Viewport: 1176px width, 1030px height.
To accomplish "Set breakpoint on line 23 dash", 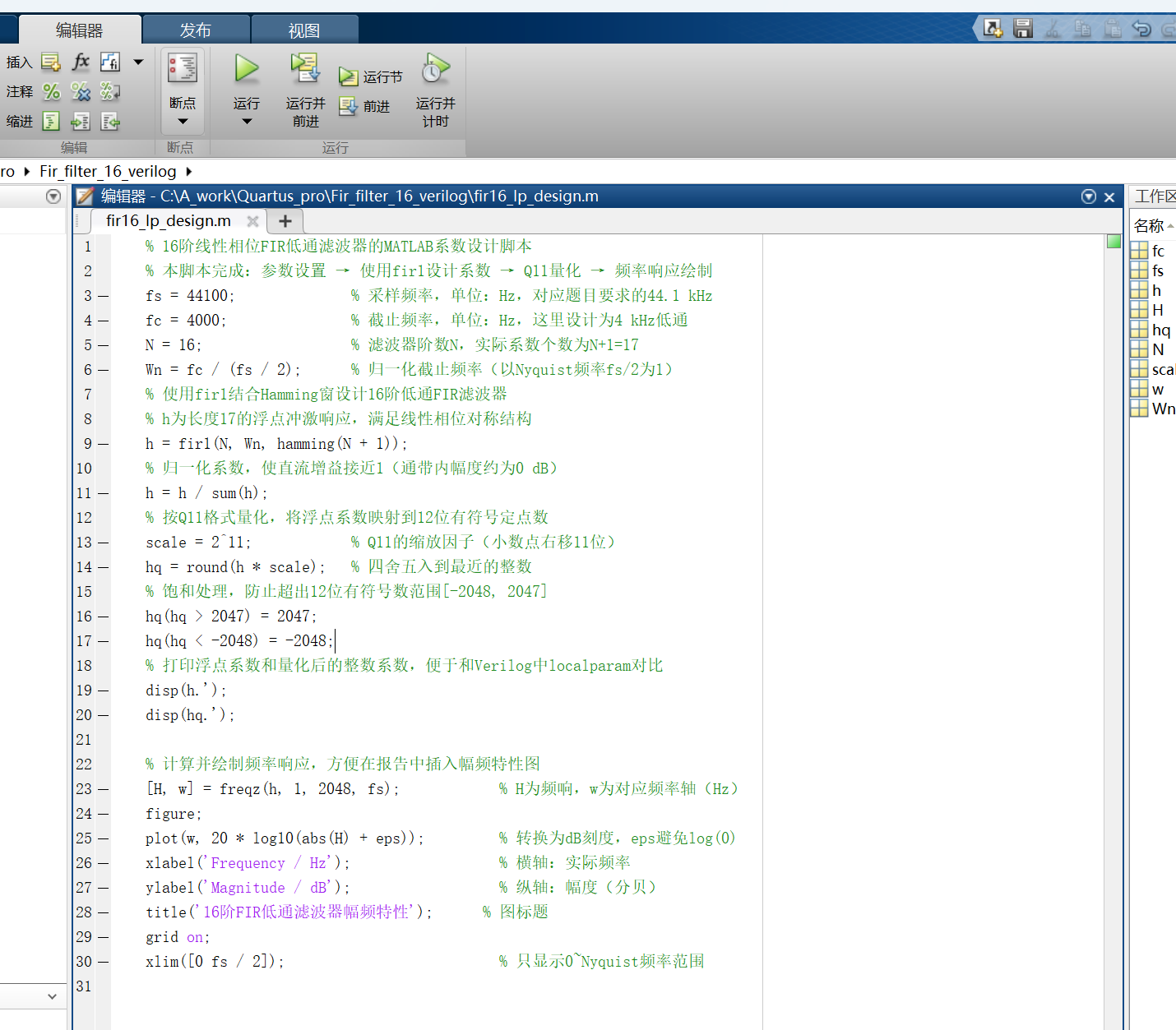I will [x=104, y=789].
